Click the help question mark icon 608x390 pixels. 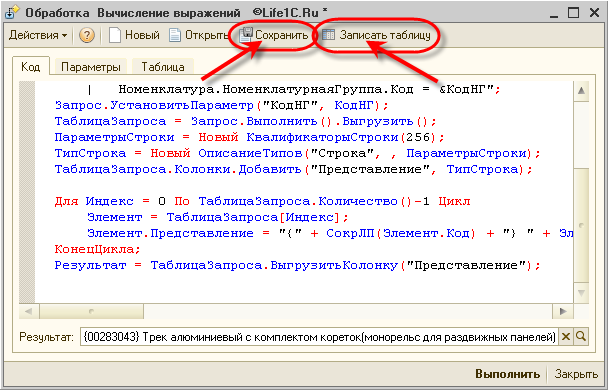click(x=87, y=35)
